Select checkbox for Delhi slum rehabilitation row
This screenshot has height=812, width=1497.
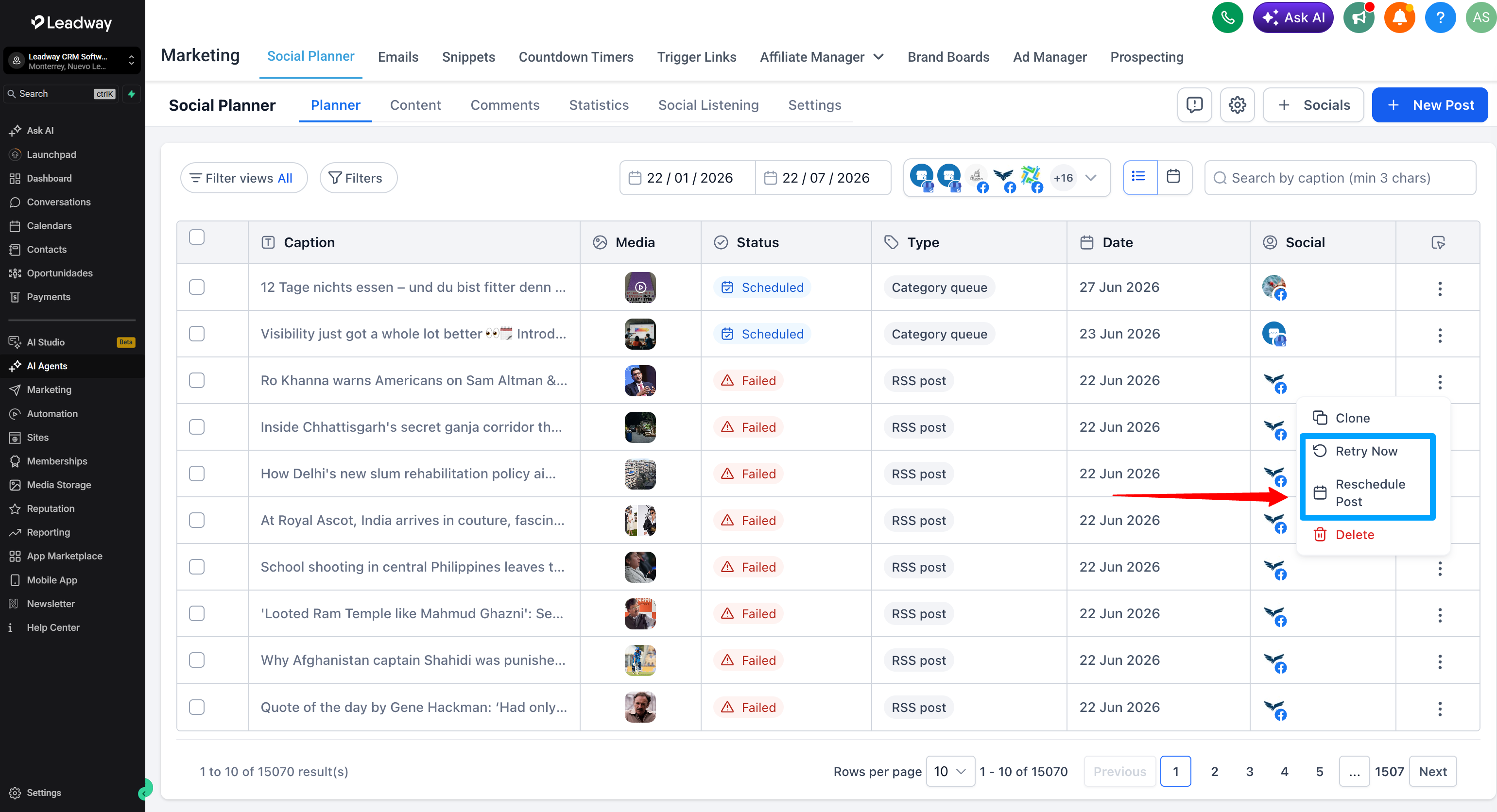point(196,474)
